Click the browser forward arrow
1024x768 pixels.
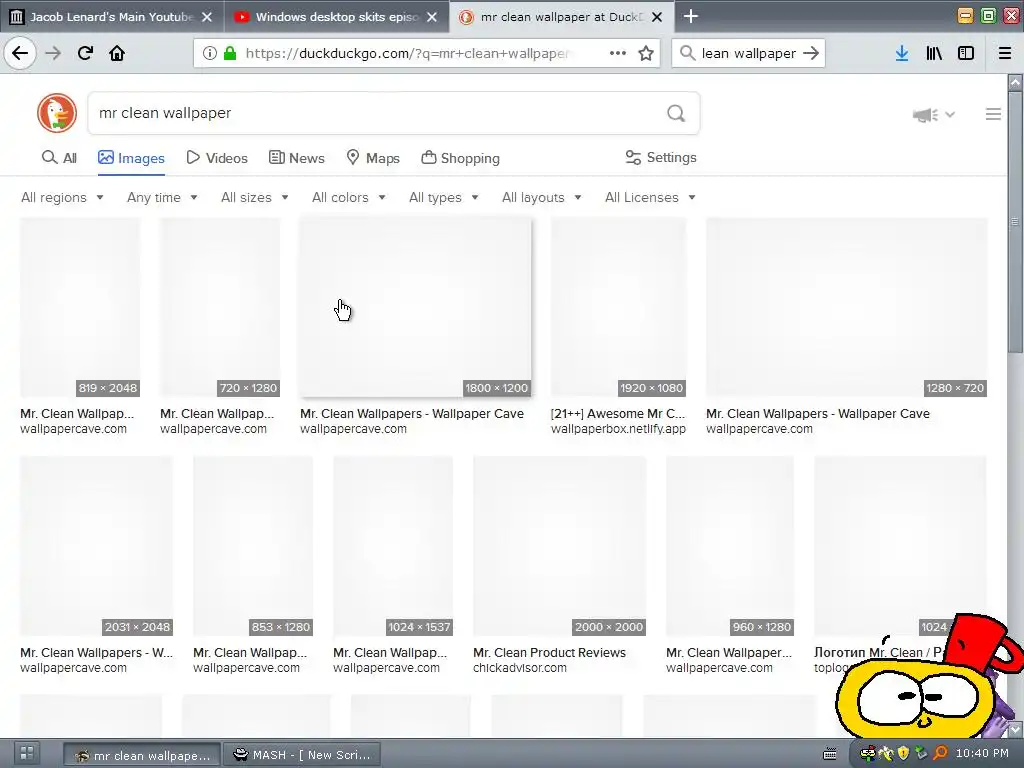(53, 53)
